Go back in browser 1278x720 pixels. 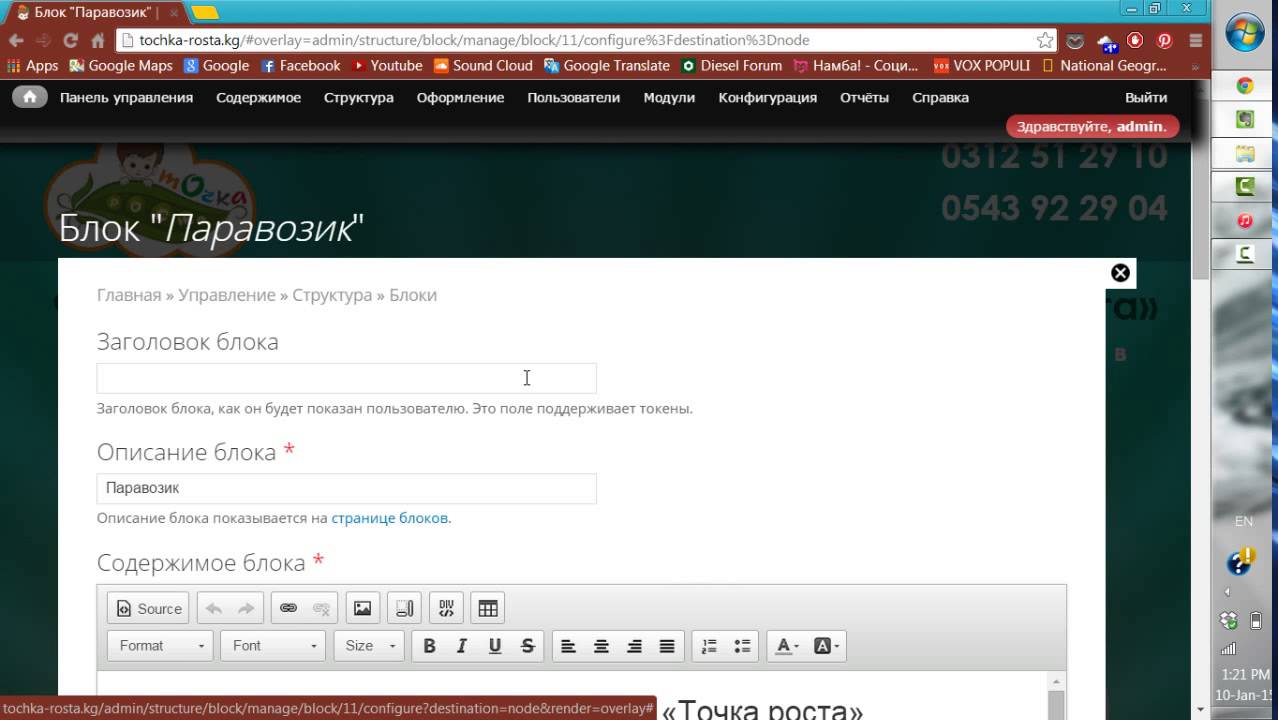16,41
